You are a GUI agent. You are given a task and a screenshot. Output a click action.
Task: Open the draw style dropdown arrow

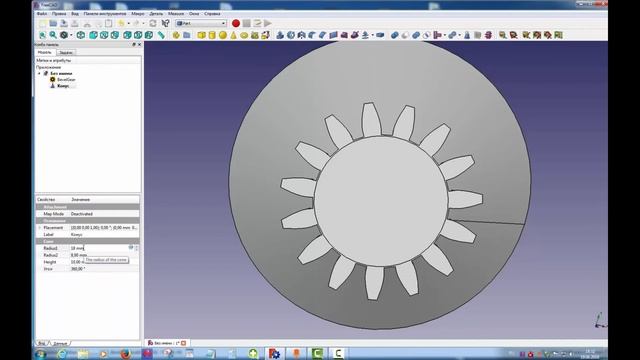(x=71, y=36)
